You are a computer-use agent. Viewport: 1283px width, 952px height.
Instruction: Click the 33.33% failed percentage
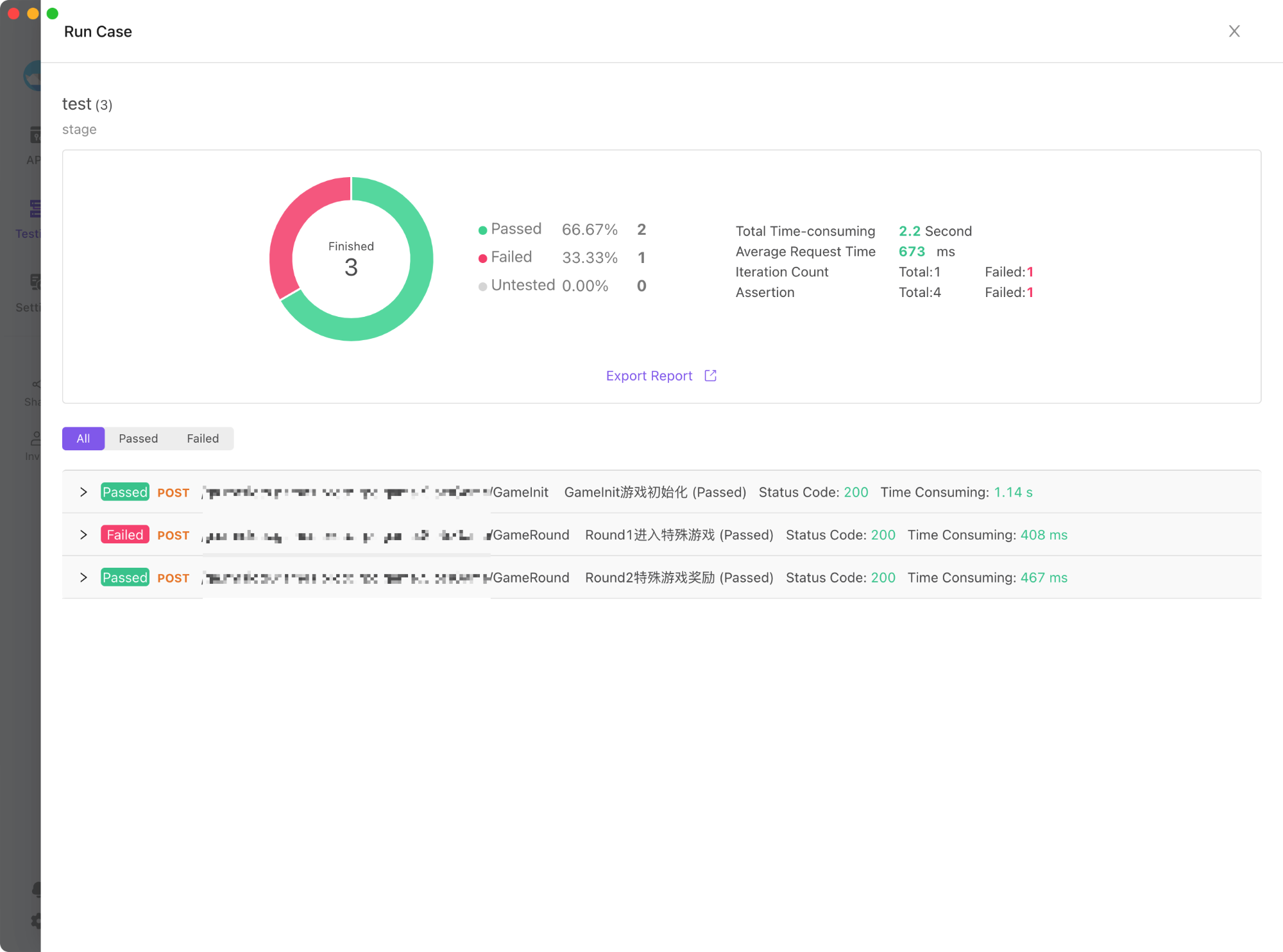pyautogui.click(x=590, y=258)
